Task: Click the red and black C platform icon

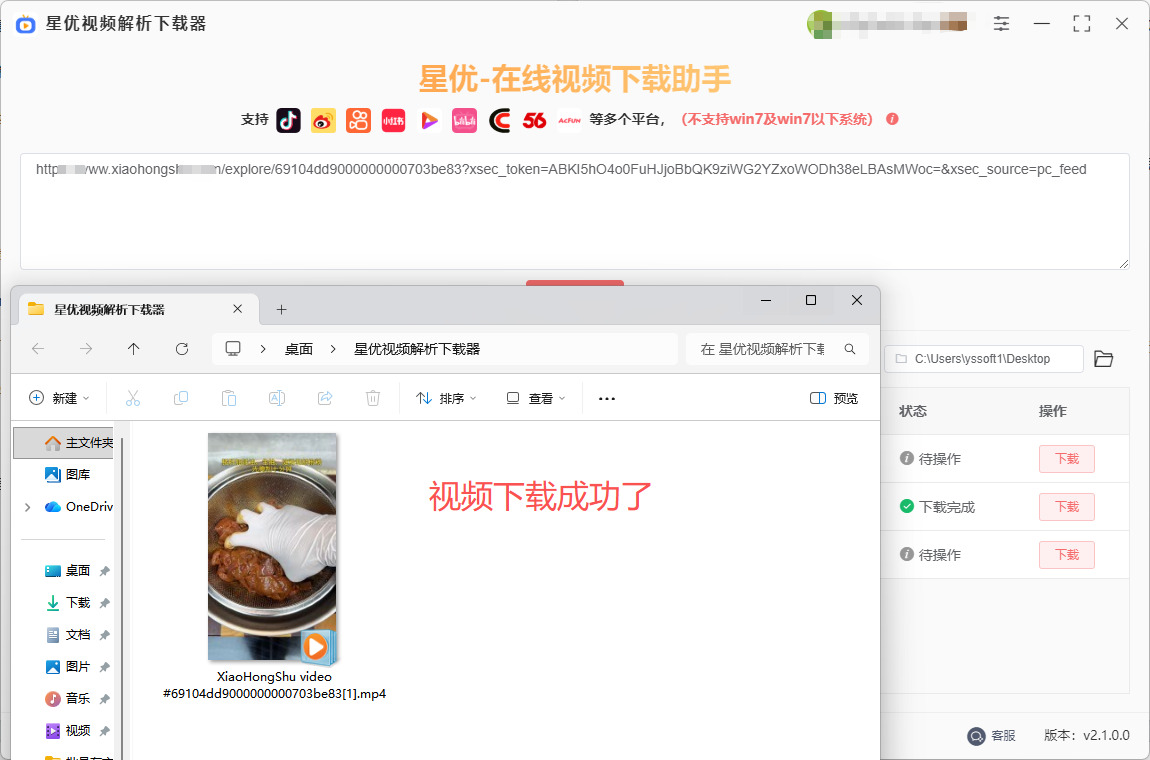Action: [499, 120]
